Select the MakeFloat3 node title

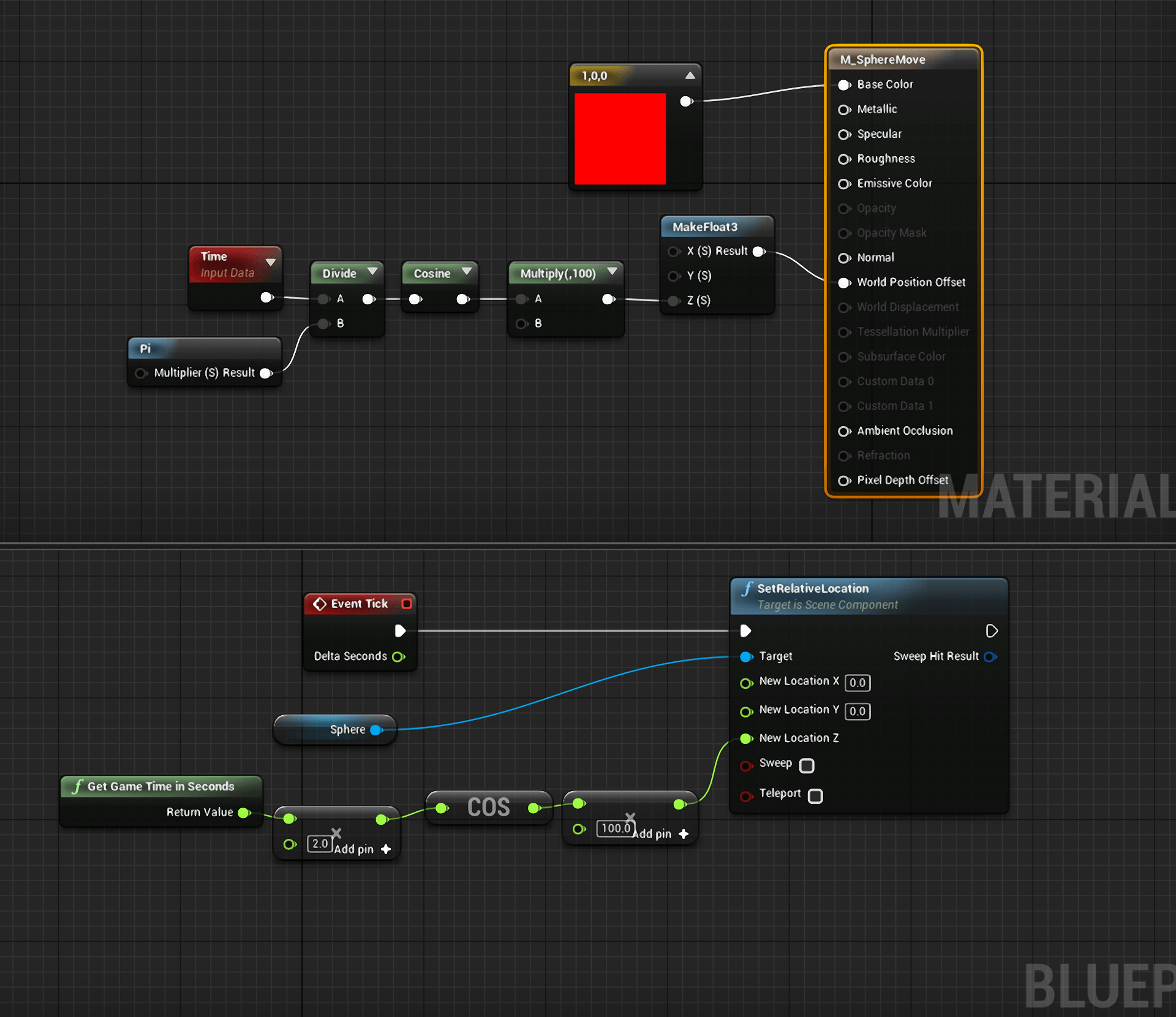[705, 227]
